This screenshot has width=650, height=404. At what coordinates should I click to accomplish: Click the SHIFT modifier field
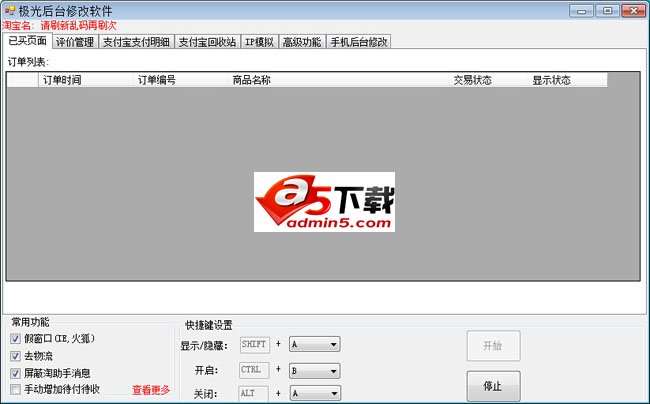[x=255, y=344]
